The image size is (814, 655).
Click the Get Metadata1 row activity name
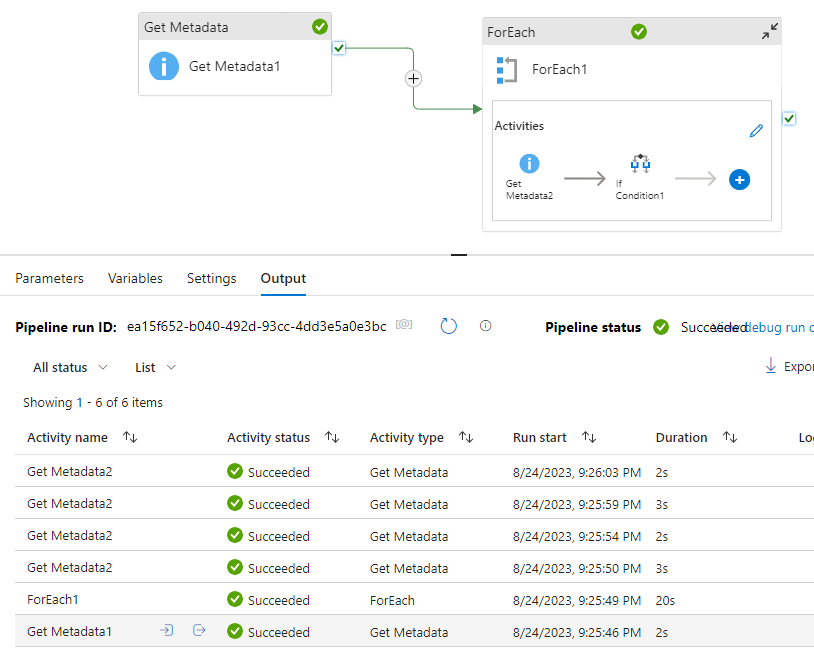(69, 632)
